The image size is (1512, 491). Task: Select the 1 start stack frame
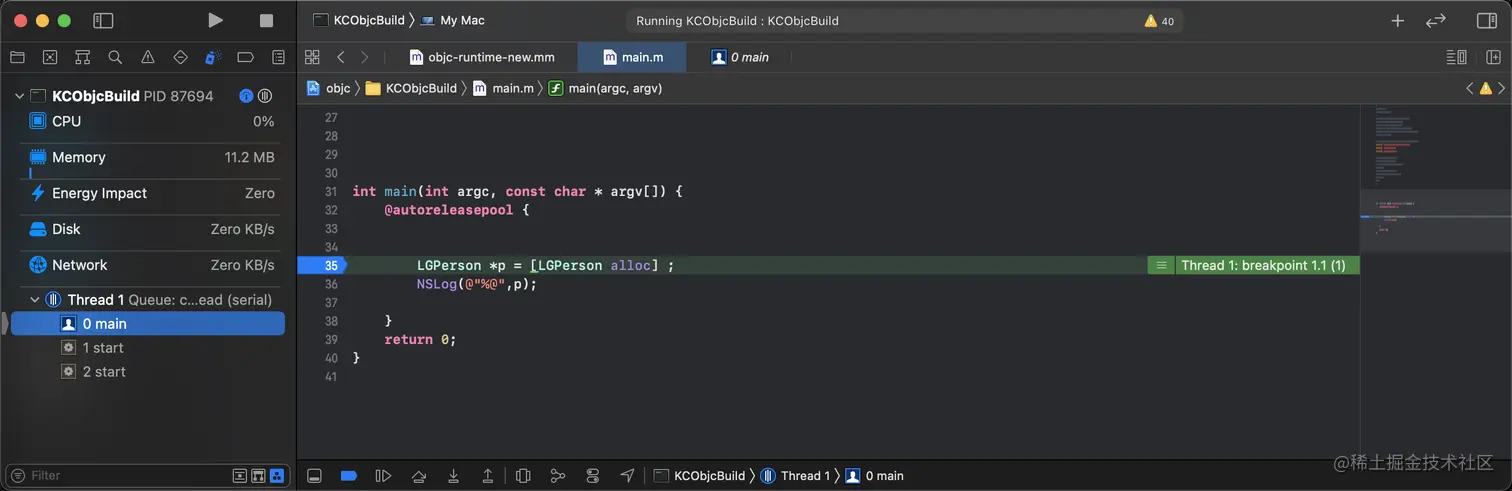pyautogui.click(x=148, y=347)
